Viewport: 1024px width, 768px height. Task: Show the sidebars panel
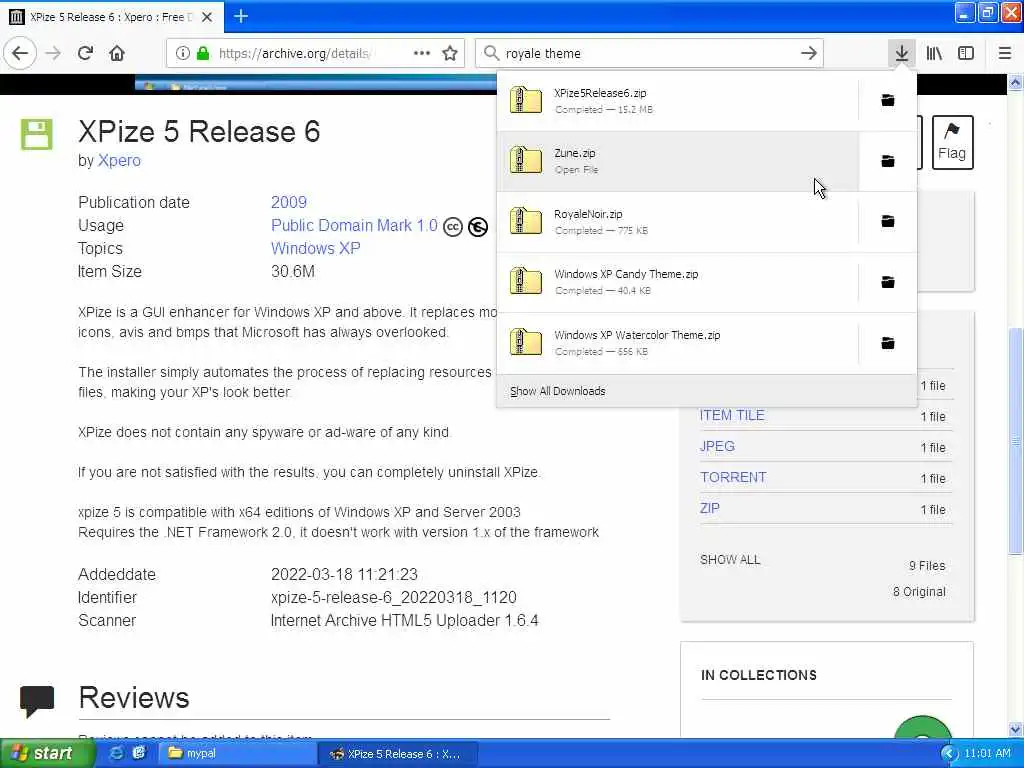[966, 53]
